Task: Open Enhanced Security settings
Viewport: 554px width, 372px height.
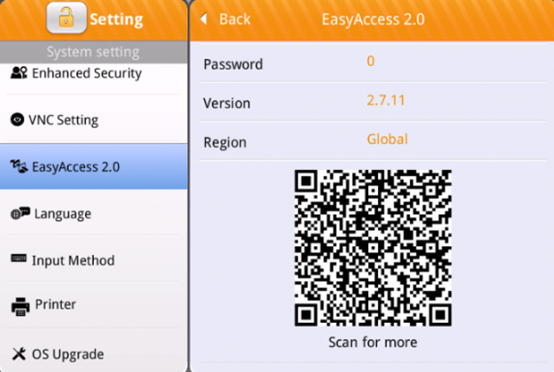Action: [94, 78]
